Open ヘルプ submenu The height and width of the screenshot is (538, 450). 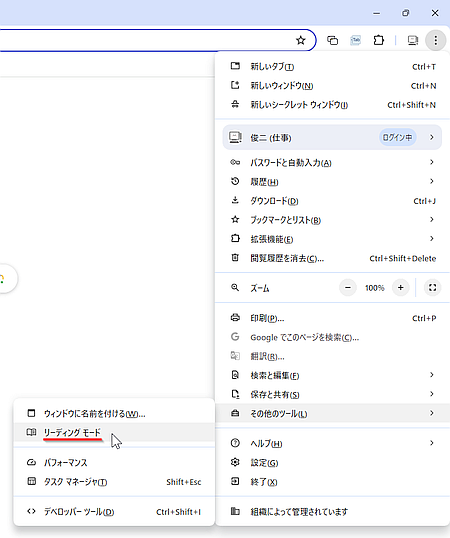coord(332,444)
